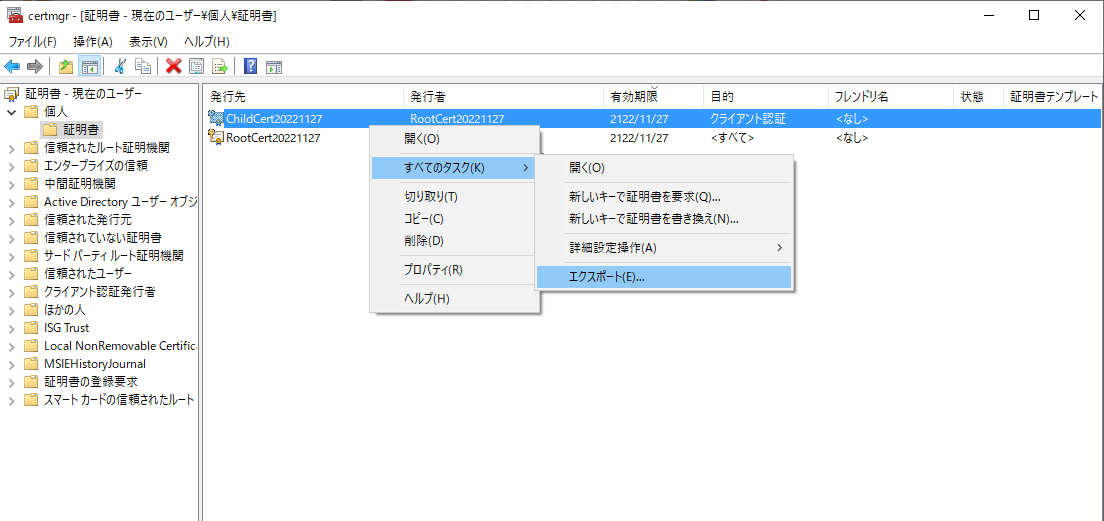The height and width of the screenshot is (521, 1104).
Task: Open the 操作(A) menu
Action: pyautogui.click(x=93, y=42)
